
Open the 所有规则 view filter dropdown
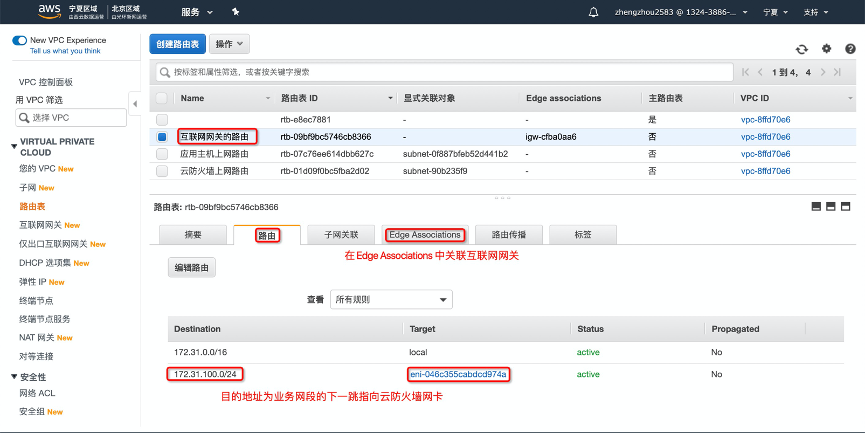click(x=393, y=299)
